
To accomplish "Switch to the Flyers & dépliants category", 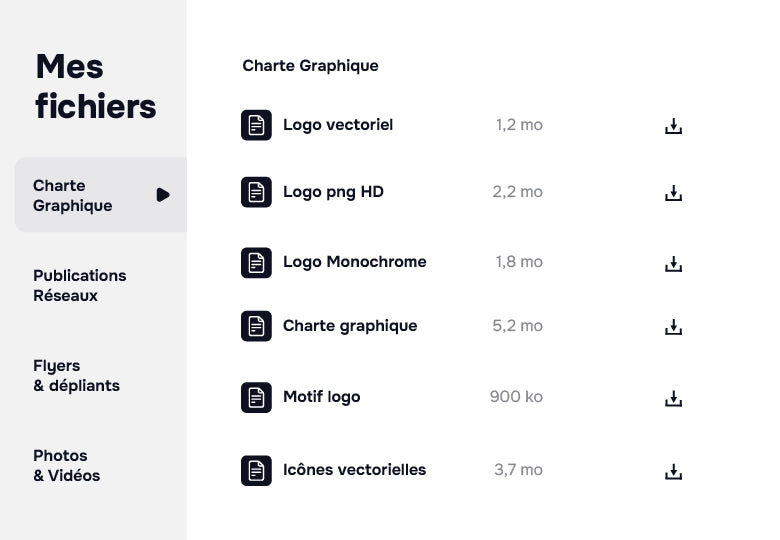I will pos(76,375).
